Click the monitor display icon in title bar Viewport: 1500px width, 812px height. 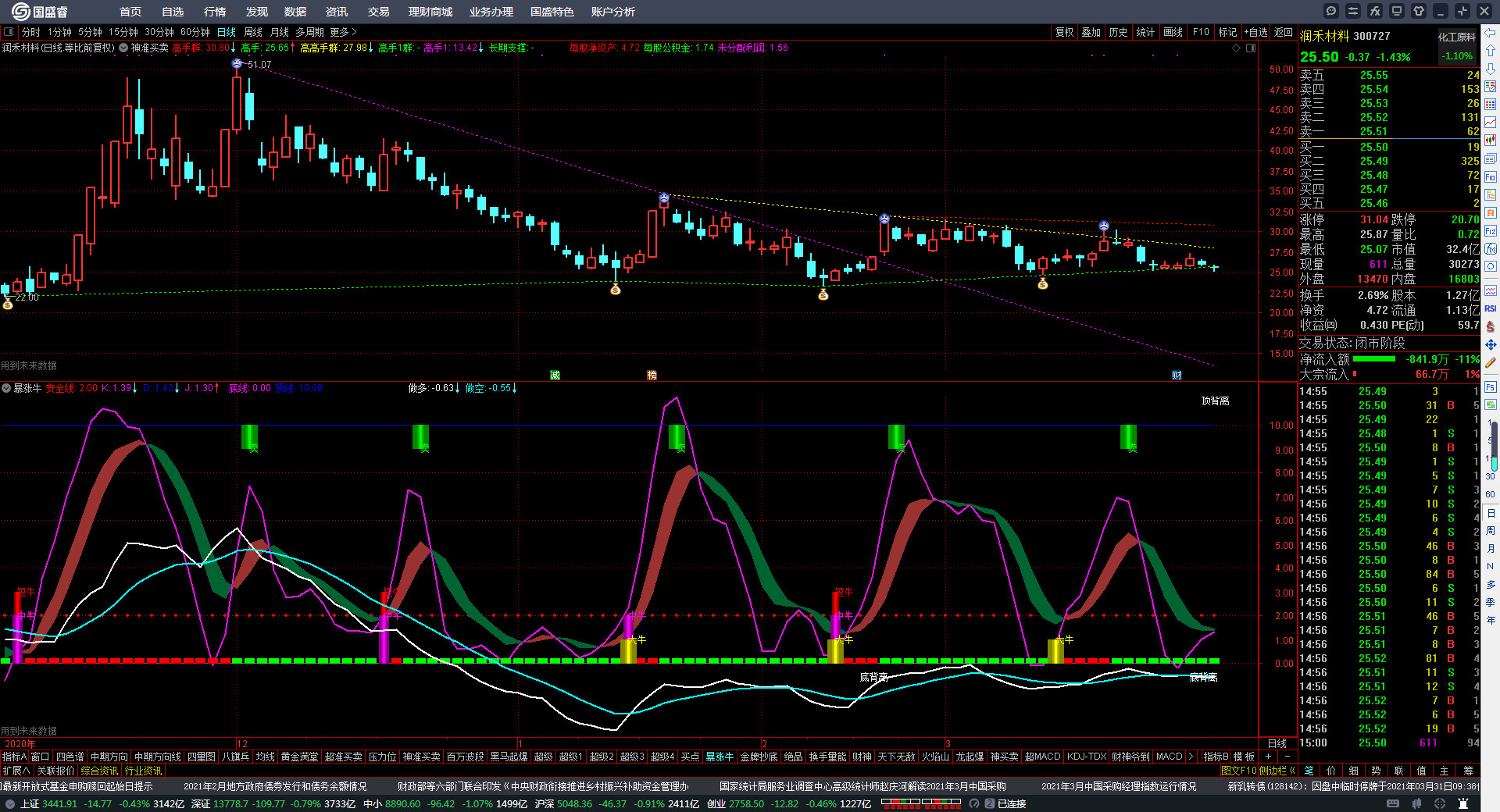coord(1397,11)
